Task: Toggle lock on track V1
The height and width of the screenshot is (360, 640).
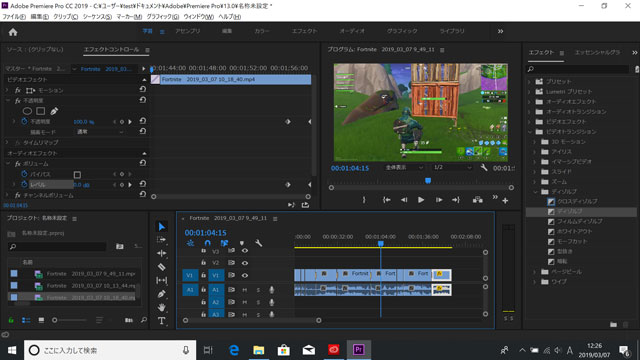Action: click(x=203, y=276)
